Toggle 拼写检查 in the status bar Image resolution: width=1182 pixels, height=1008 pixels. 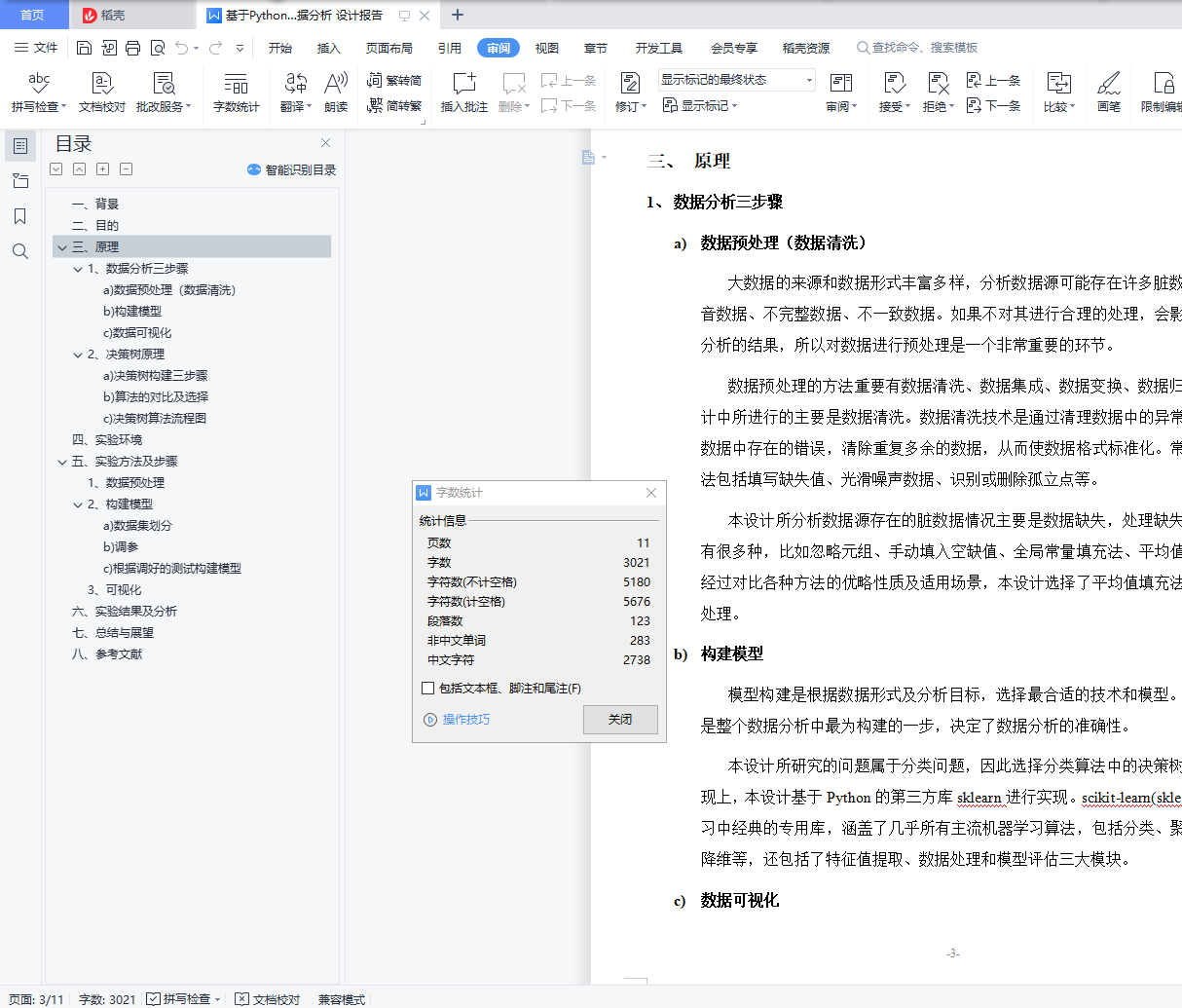click(x=182, y=999)
